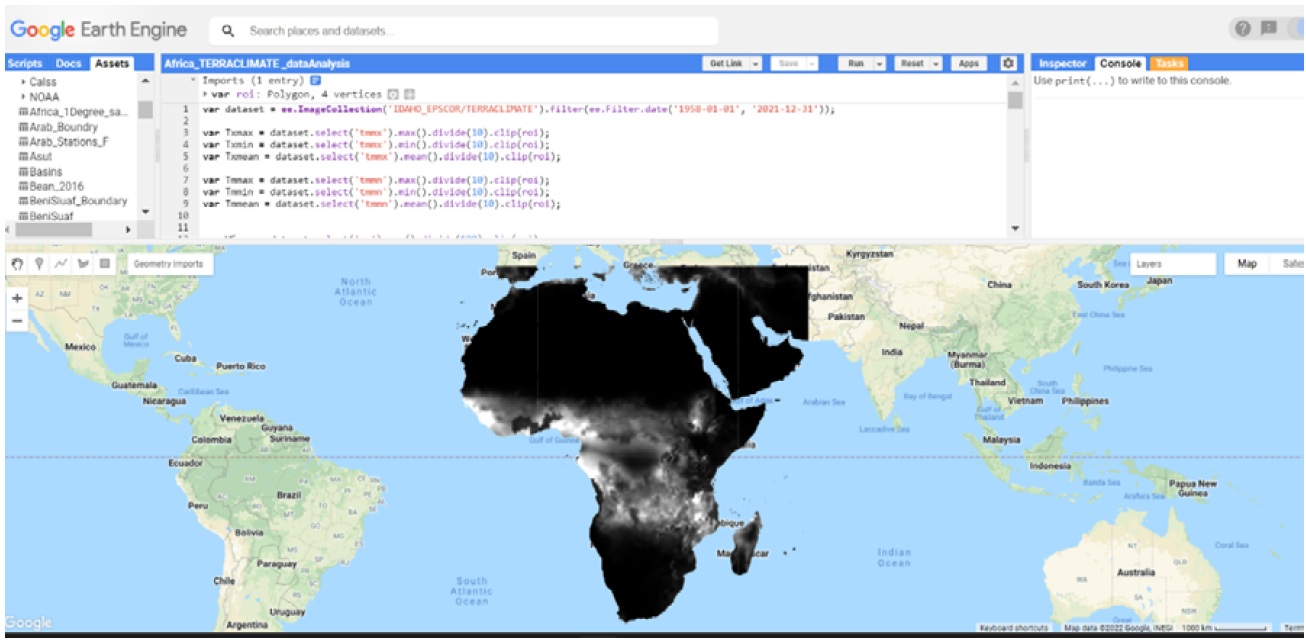1306x642 pixels.
Task: Expand the NOAA folder in Assets
Action: coord(23,97)
